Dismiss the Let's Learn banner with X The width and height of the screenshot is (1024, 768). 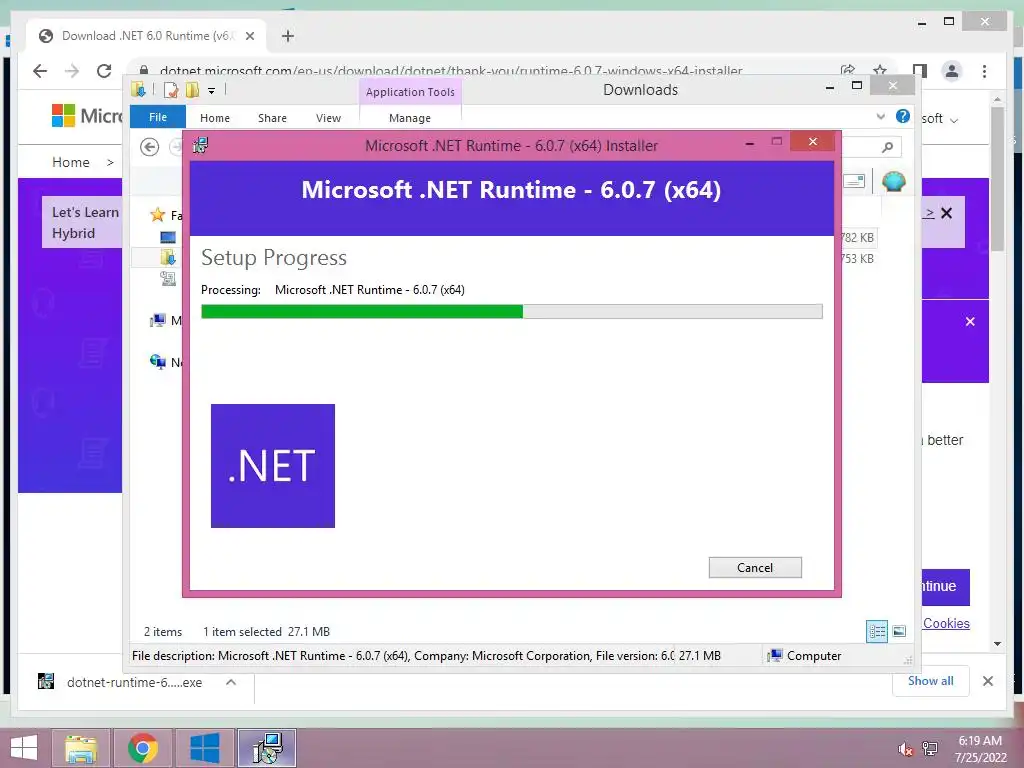946,213
